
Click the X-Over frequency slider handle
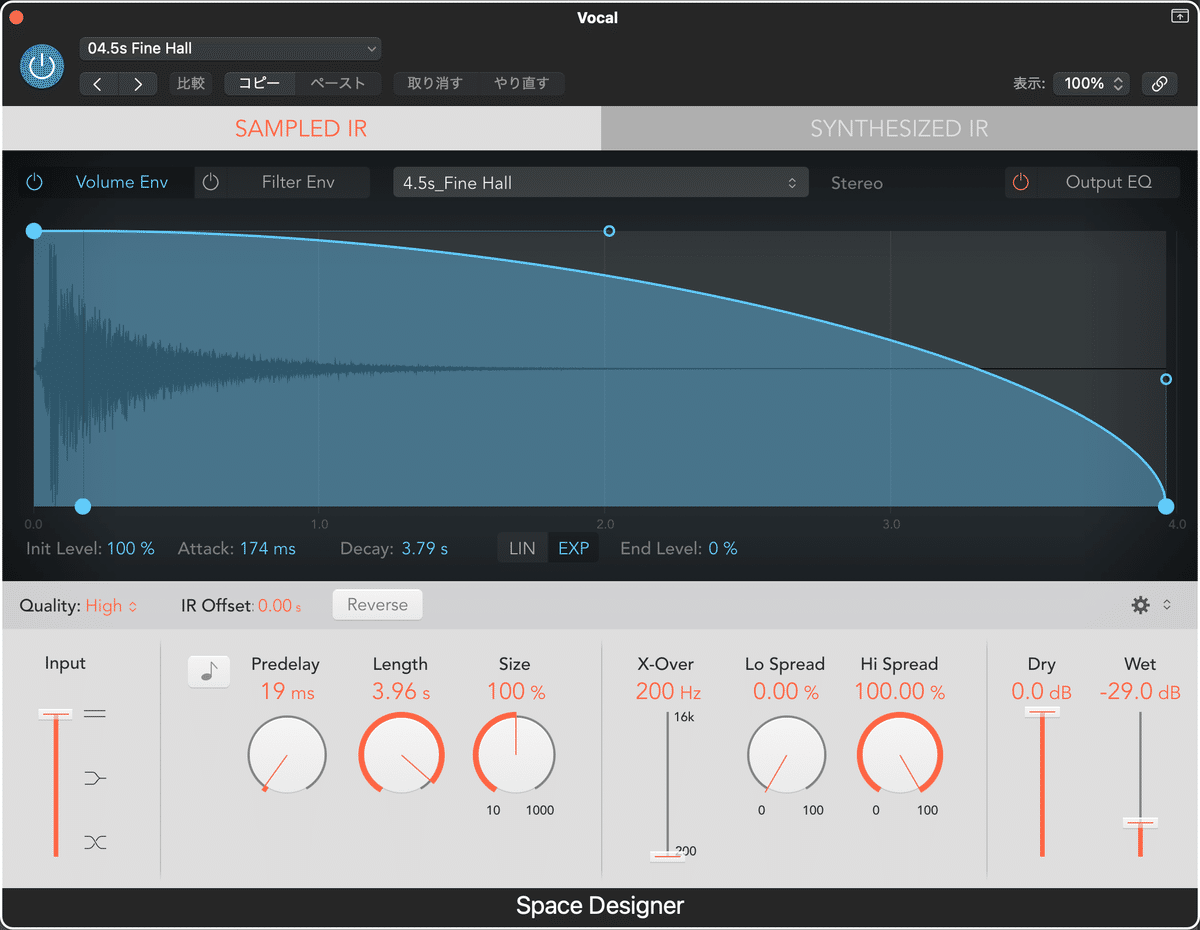click(667, 855)
